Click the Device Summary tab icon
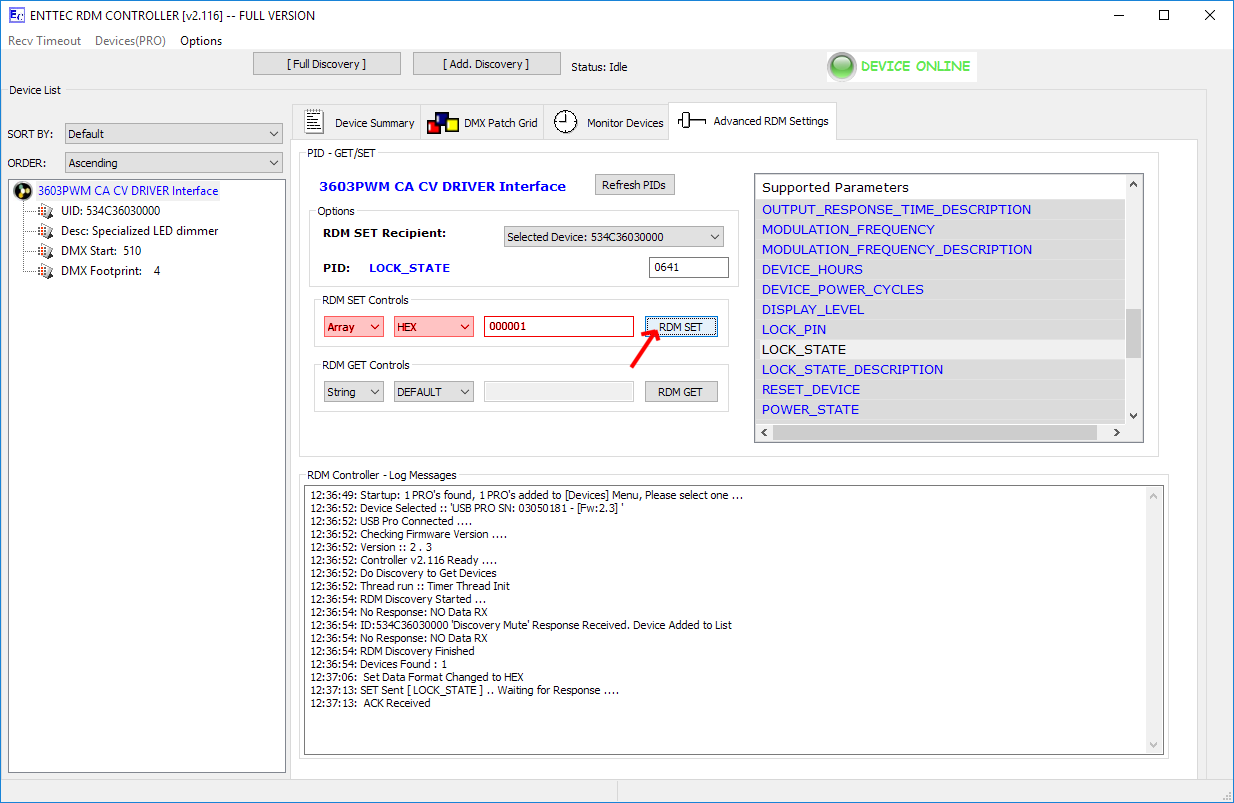Screen dimensions: 1234x803 (314, 122)
